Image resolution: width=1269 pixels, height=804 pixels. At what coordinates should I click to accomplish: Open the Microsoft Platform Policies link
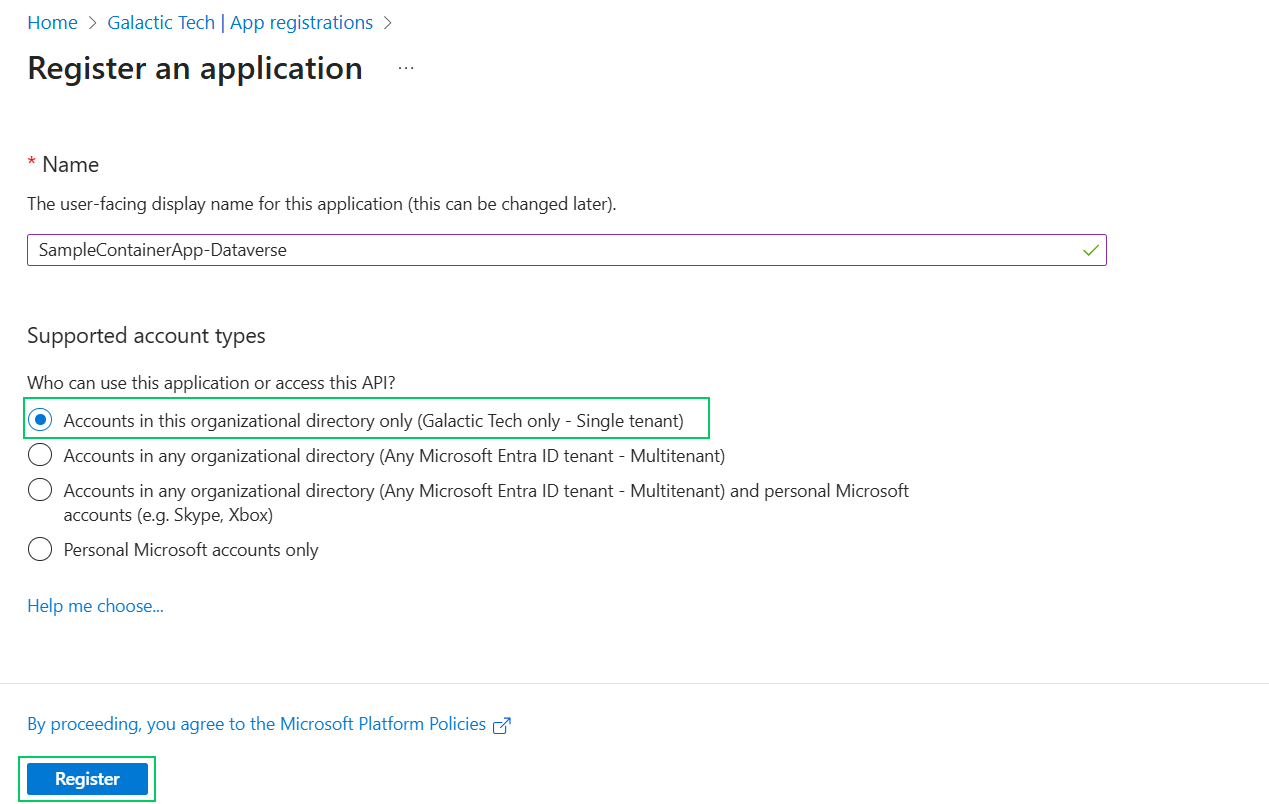[257, 724]
